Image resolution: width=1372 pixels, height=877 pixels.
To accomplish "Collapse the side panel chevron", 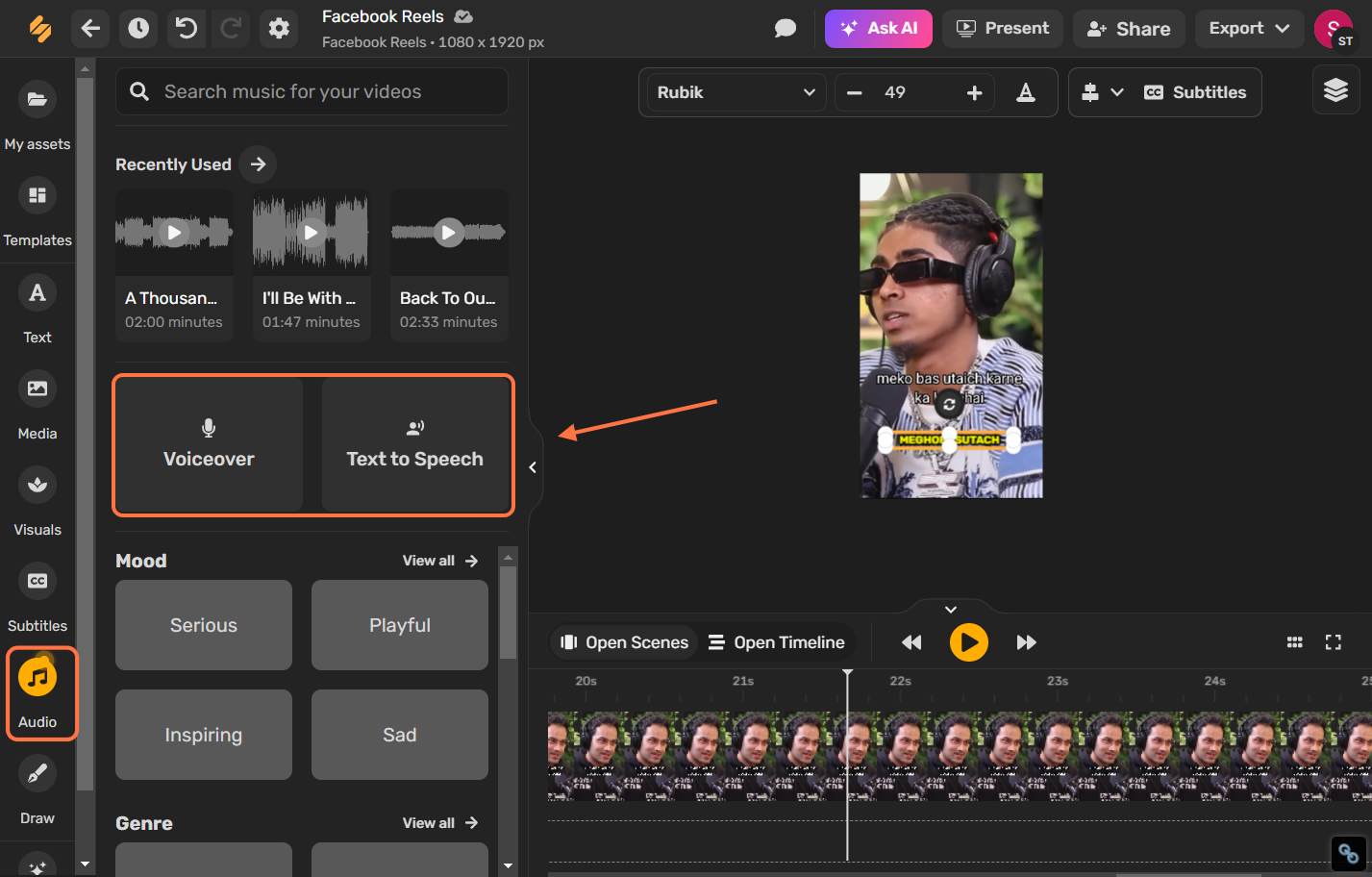I will pyautogui.click(x=533, y=467).
